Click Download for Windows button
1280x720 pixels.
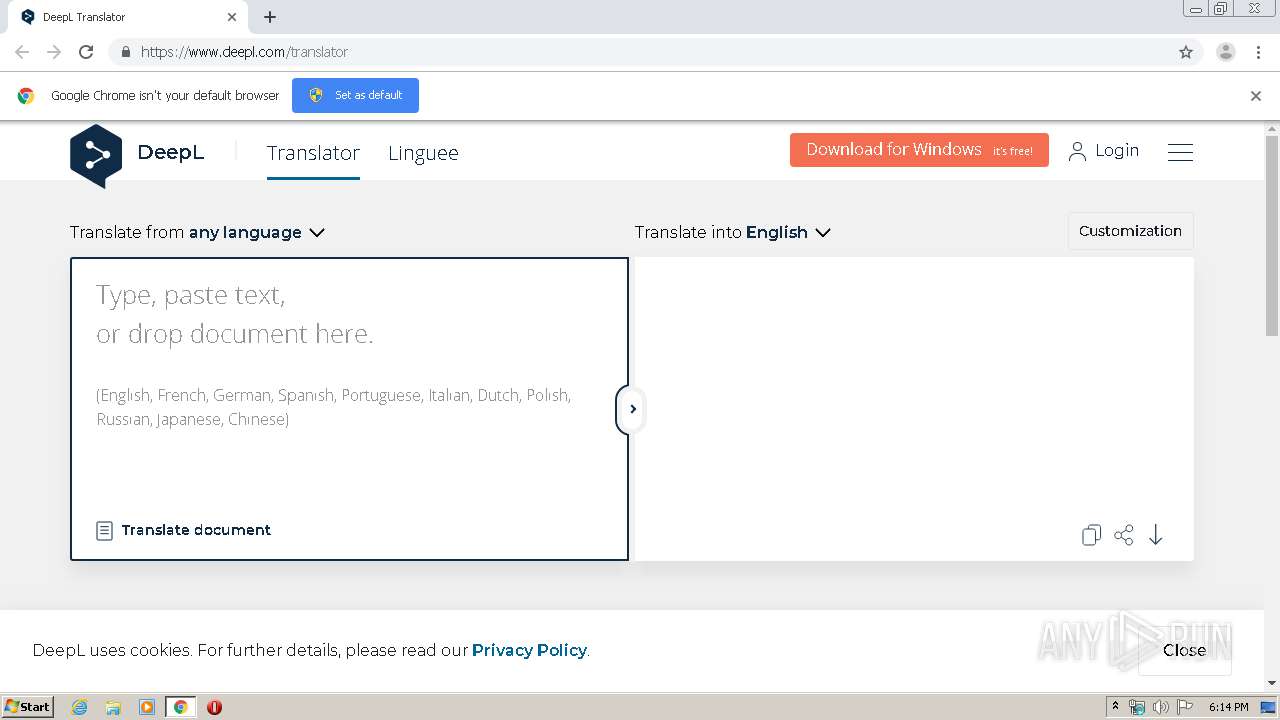pos(919,150)
